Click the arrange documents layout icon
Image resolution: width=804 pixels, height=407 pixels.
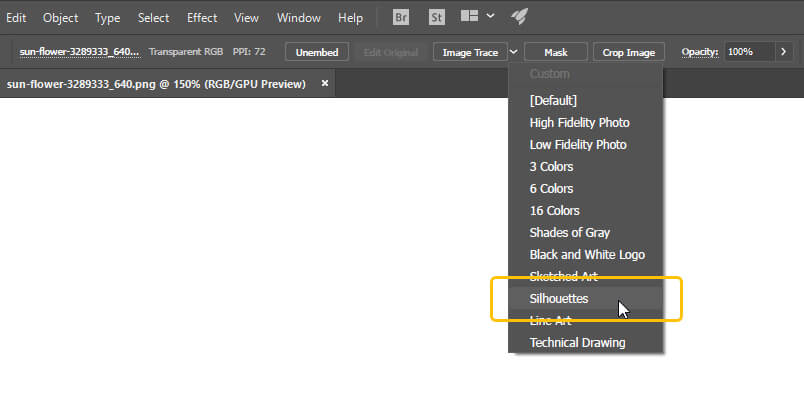tap(469, 16)
